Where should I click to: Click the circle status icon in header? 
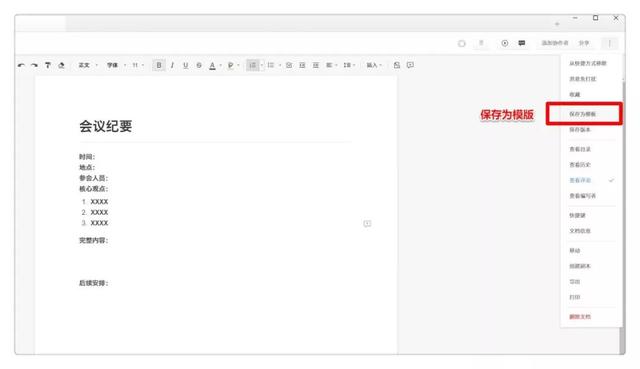(462, 43)
